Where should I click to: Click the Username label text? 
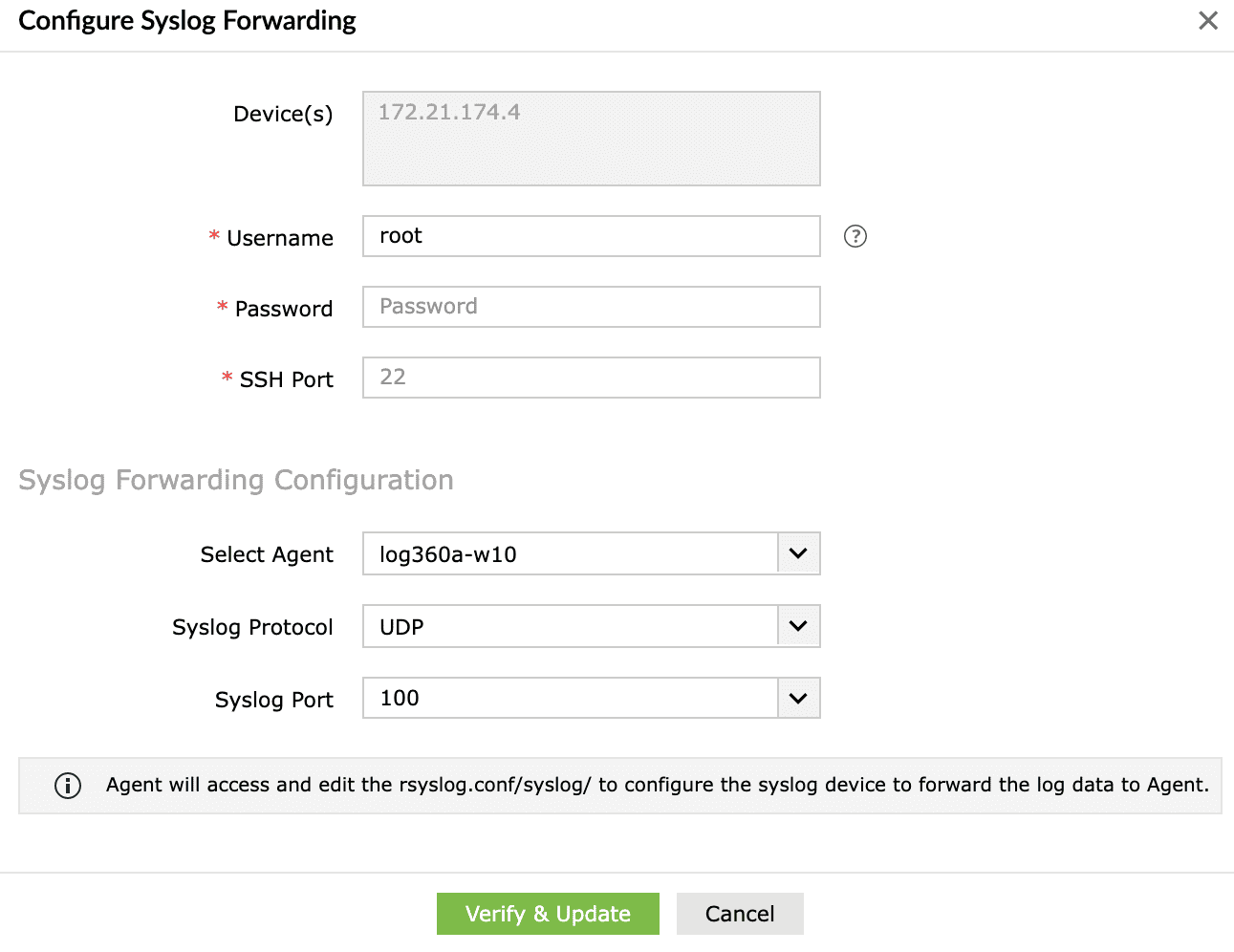279,238
